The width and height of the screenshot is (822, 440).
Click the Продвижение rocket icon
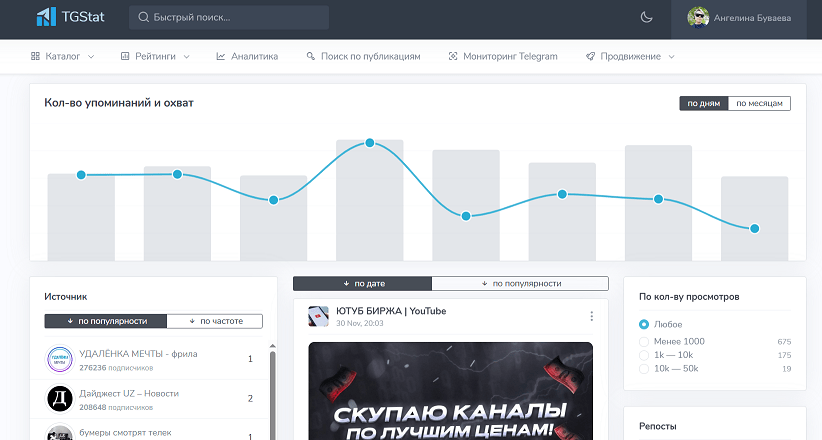[590, 56]
